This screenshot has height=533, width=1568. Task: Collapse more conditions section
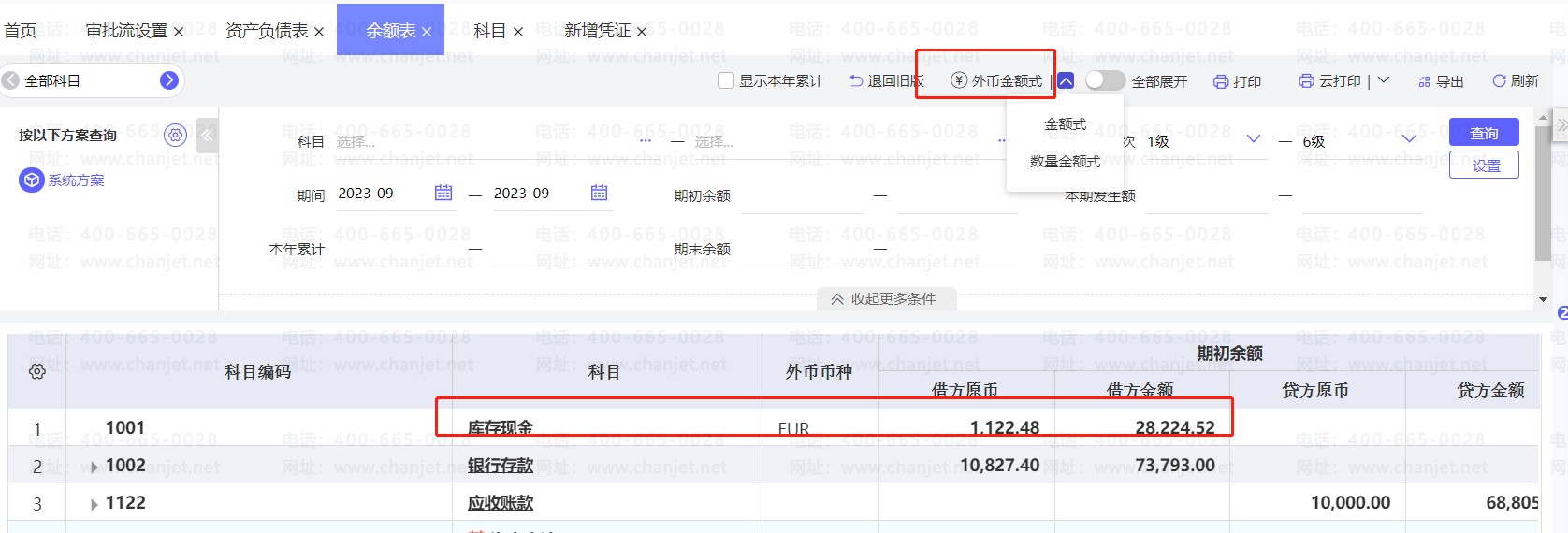coord(886,299)
